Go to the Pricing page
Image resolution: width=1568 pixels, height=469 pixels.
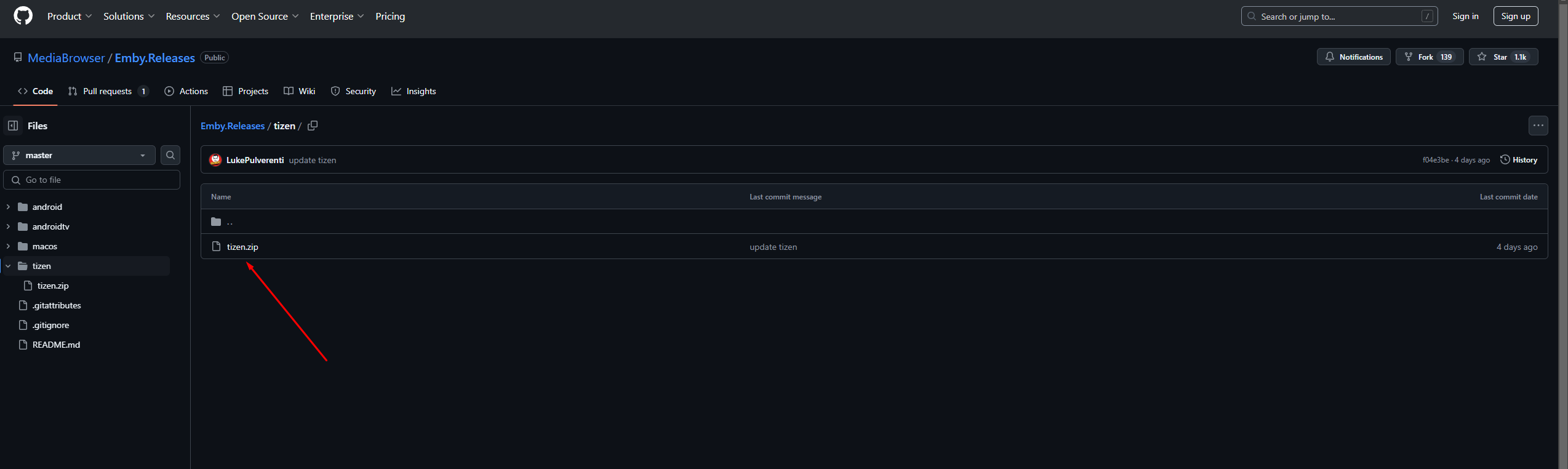point(390,16)
